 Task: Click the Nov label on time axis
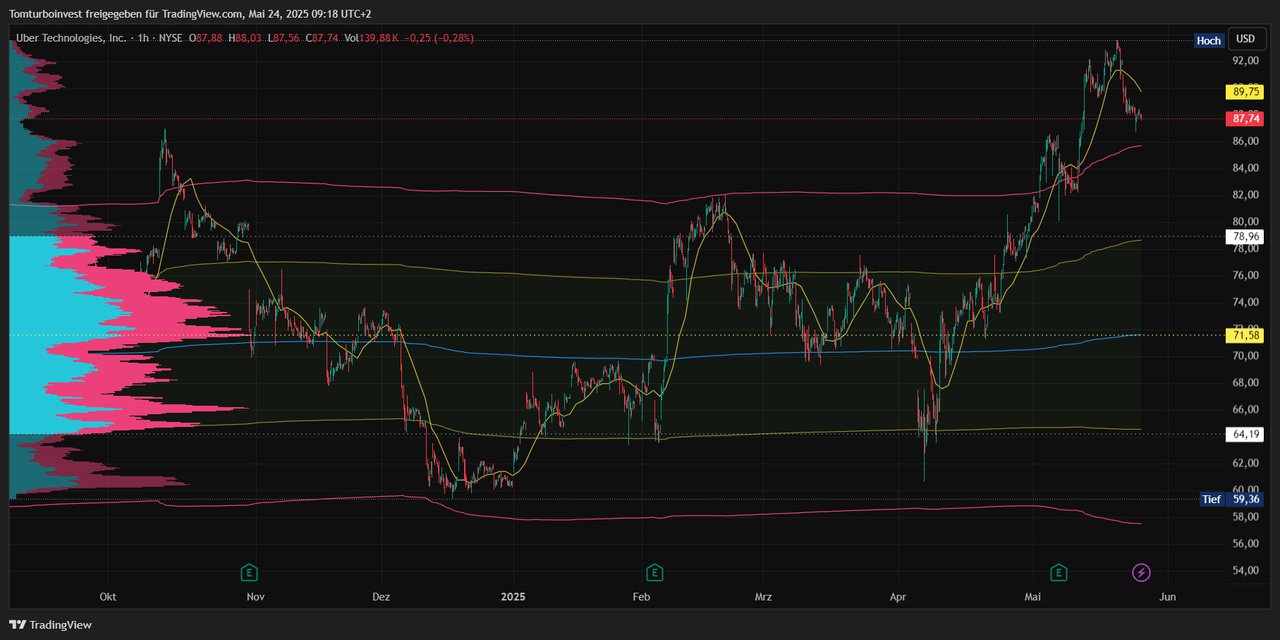(x=255, y=597)
